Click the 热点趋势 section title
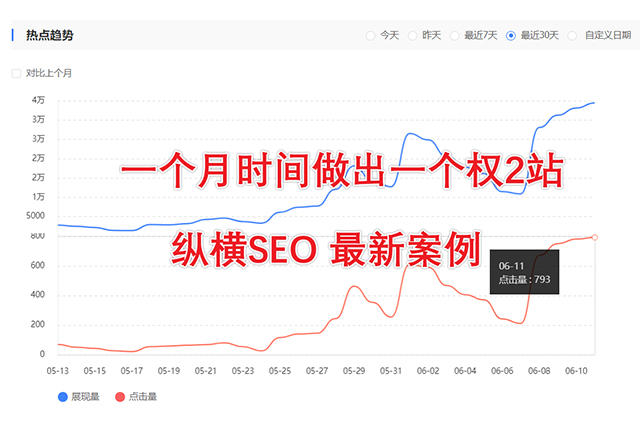 click(49, 35)
